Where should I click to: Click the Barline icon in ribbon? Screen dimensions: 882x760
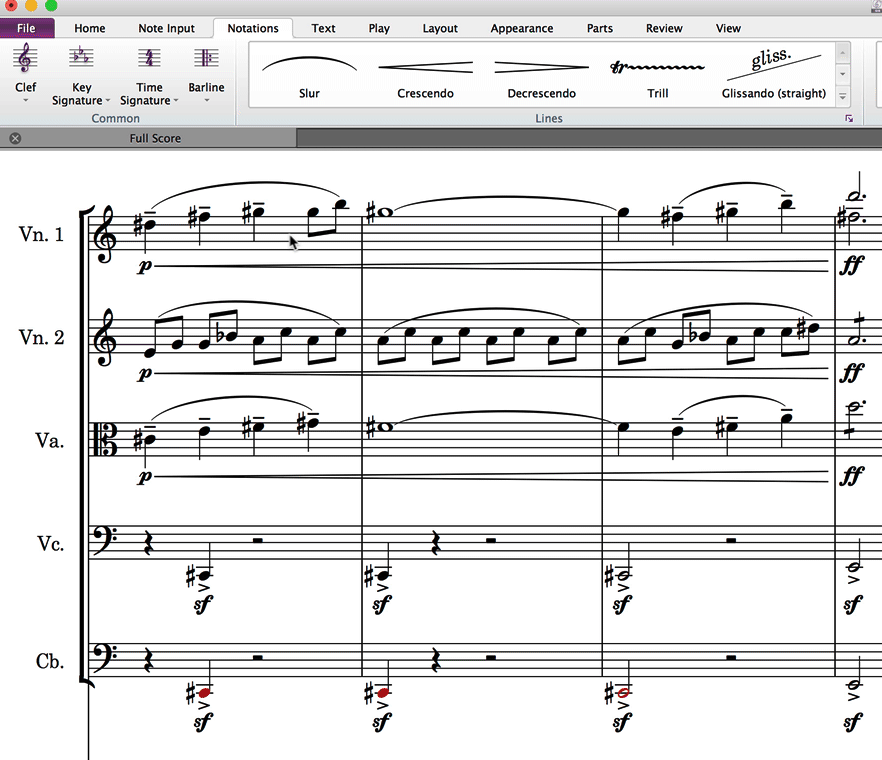[207, 59]
